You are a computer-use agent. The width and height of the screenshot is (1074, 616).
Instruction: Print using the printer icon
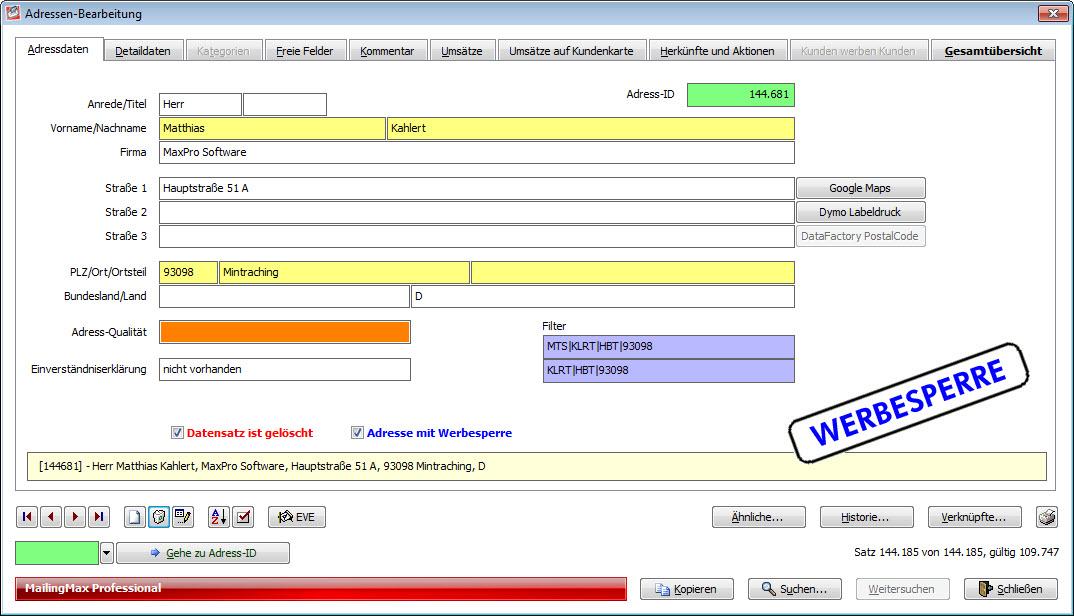1046,517
